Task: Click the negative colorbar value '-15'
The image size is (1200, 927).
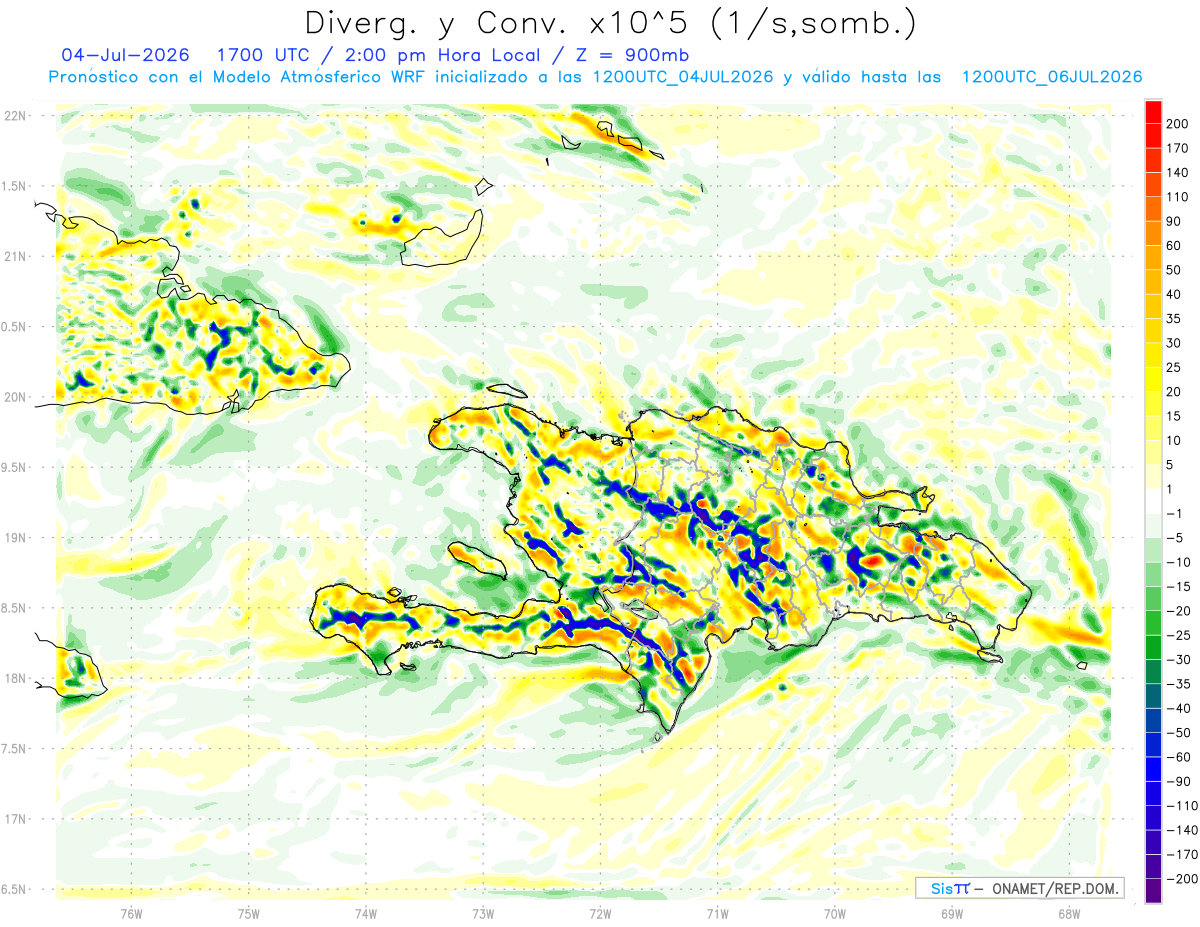Action: 1178,586
